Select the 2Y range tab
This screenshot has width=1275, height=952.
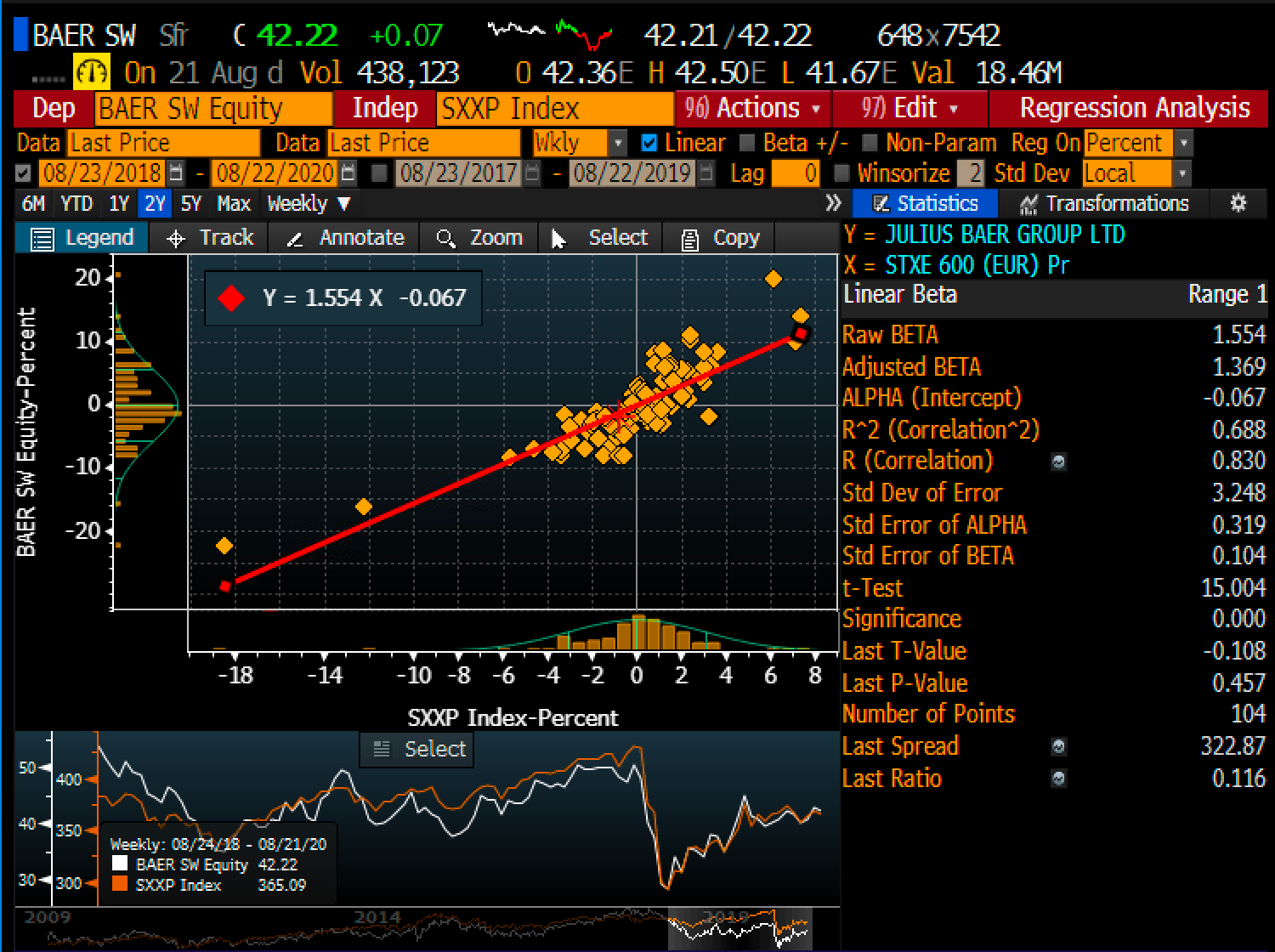tap(156, 204)
